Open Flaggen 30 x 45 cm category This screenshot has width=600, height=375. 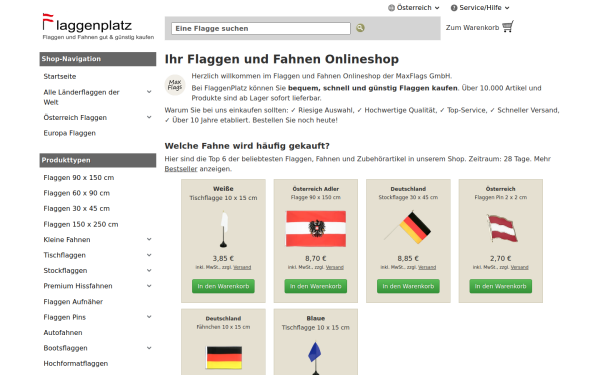point(77,209)
